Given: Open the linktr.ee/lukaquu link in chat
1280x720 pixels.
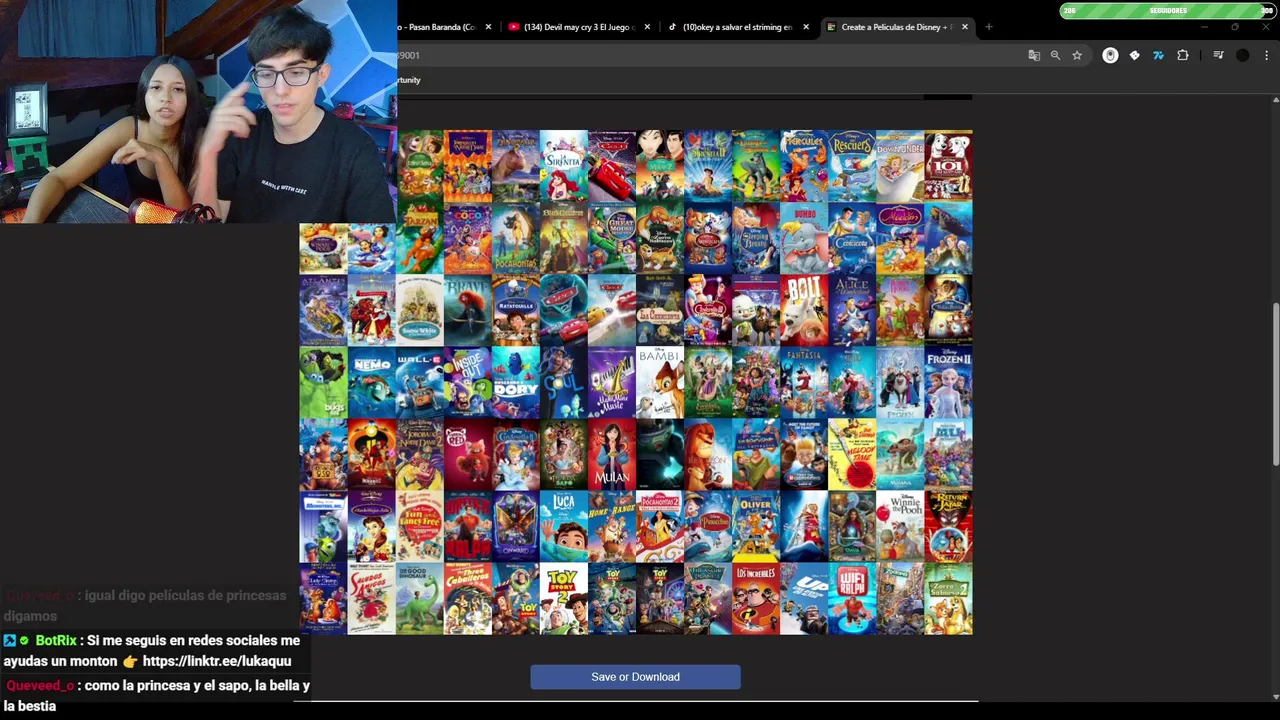Looking at the screenshot, I should (217, 661).
